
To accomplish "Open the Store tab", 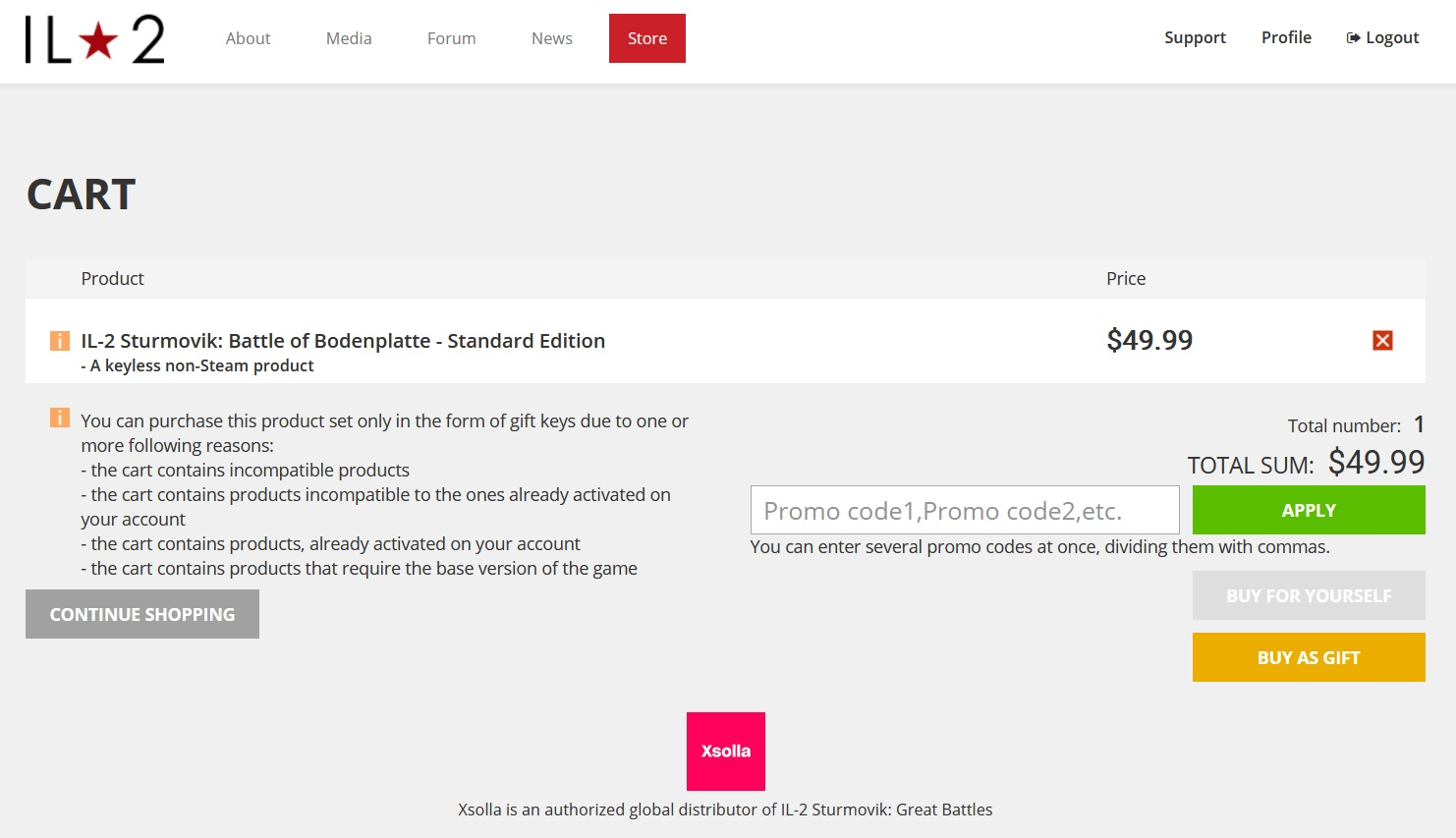I will 647,38.
